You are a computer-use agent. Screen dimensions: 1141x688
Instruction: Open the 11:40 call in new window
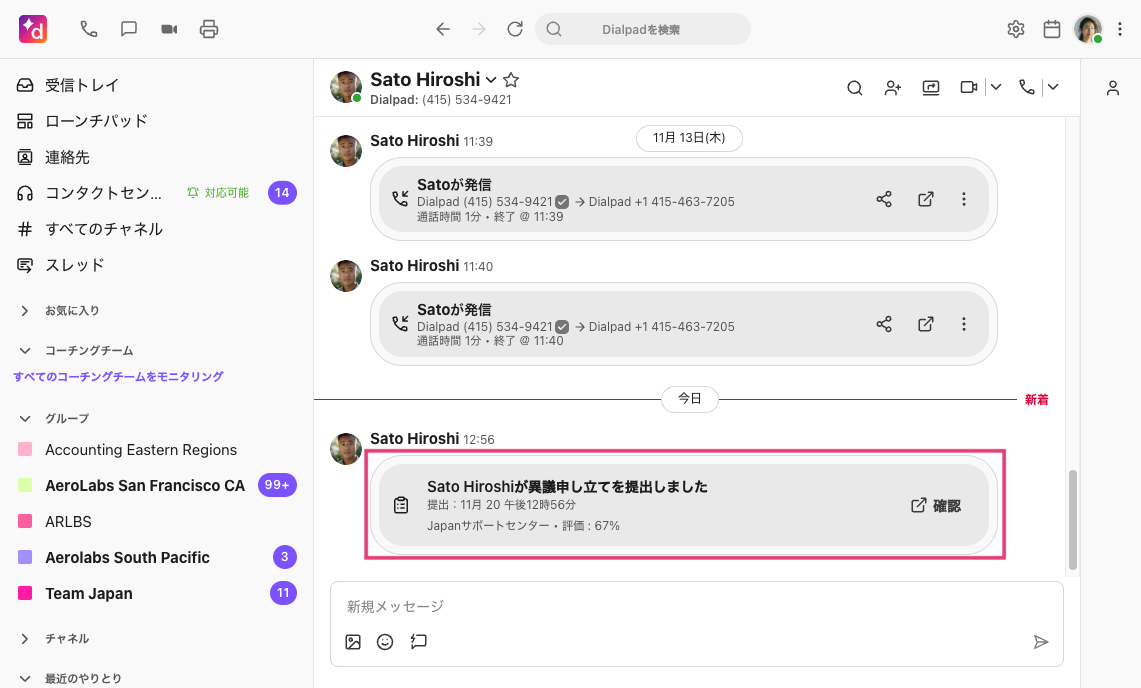(926, 325)
